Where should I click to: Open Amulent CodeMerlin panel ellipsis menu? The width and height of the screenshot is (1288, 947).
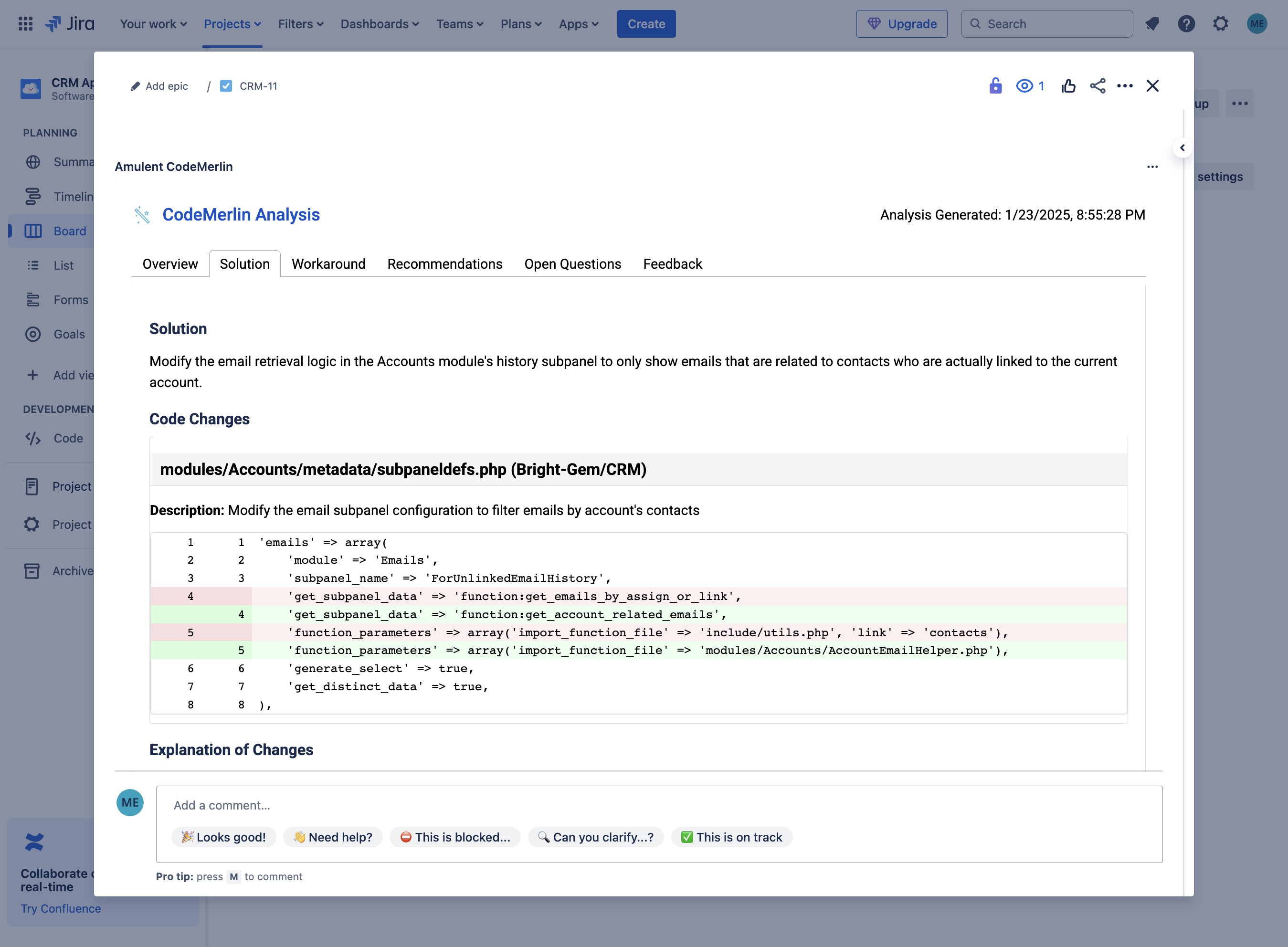click(1153, 167)
